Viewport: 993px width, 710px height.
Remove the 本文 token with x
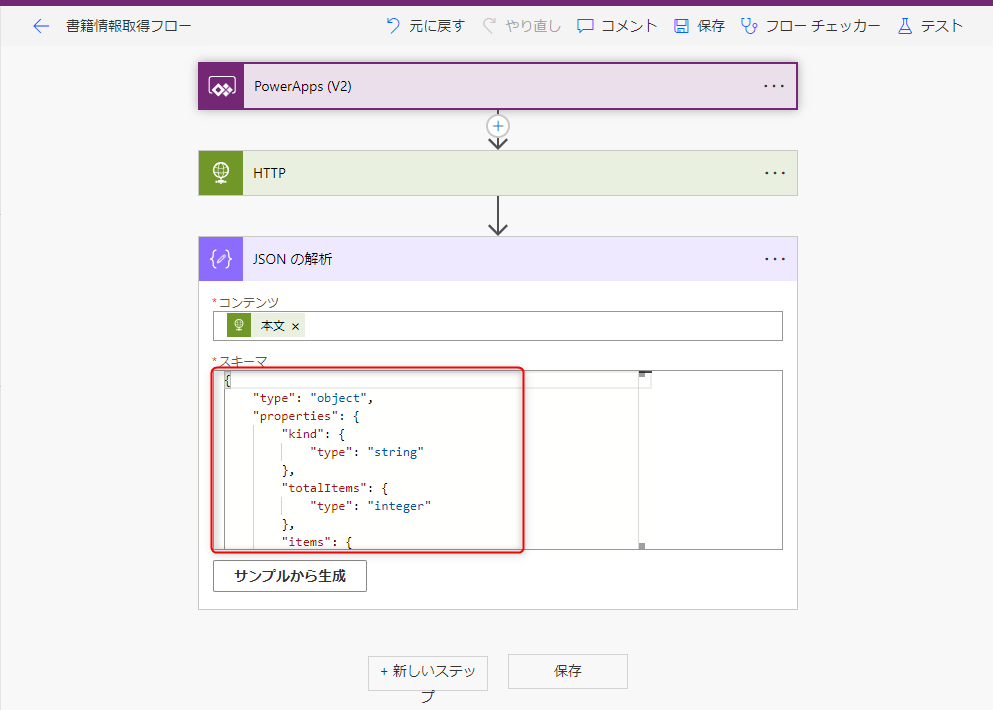click(x=295, y=327)
